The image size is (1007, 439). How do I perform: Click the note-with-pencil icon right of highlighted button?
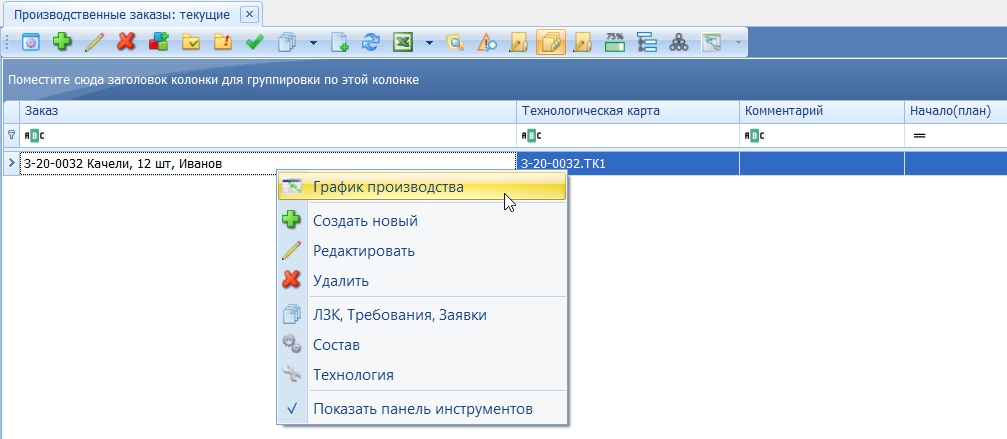pyautogui.click(x=582, y=43)
